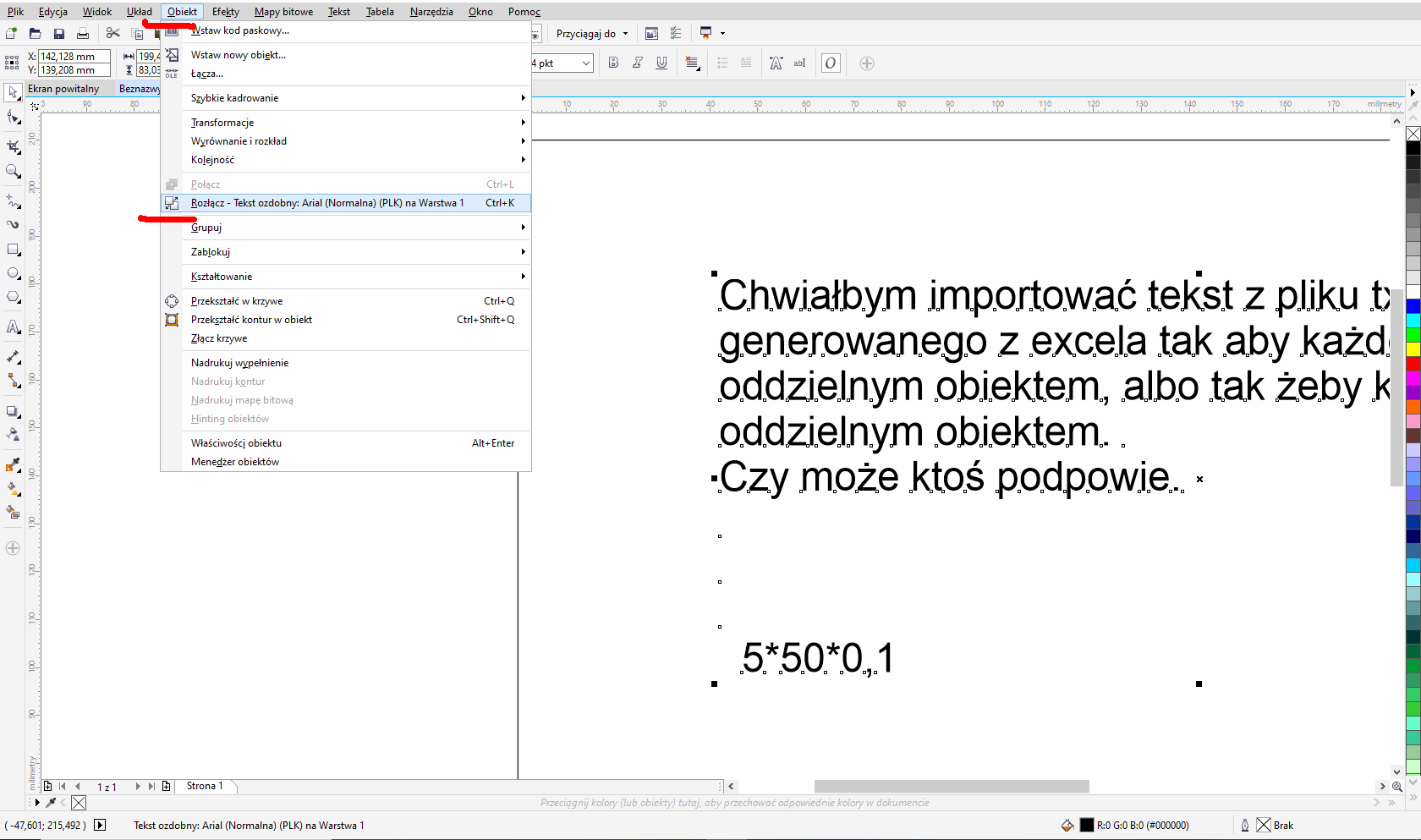The height and width of the screenshot is (840, 1421).
Task: Pick the Rectangle tool
Action: (x=13, y=250)
